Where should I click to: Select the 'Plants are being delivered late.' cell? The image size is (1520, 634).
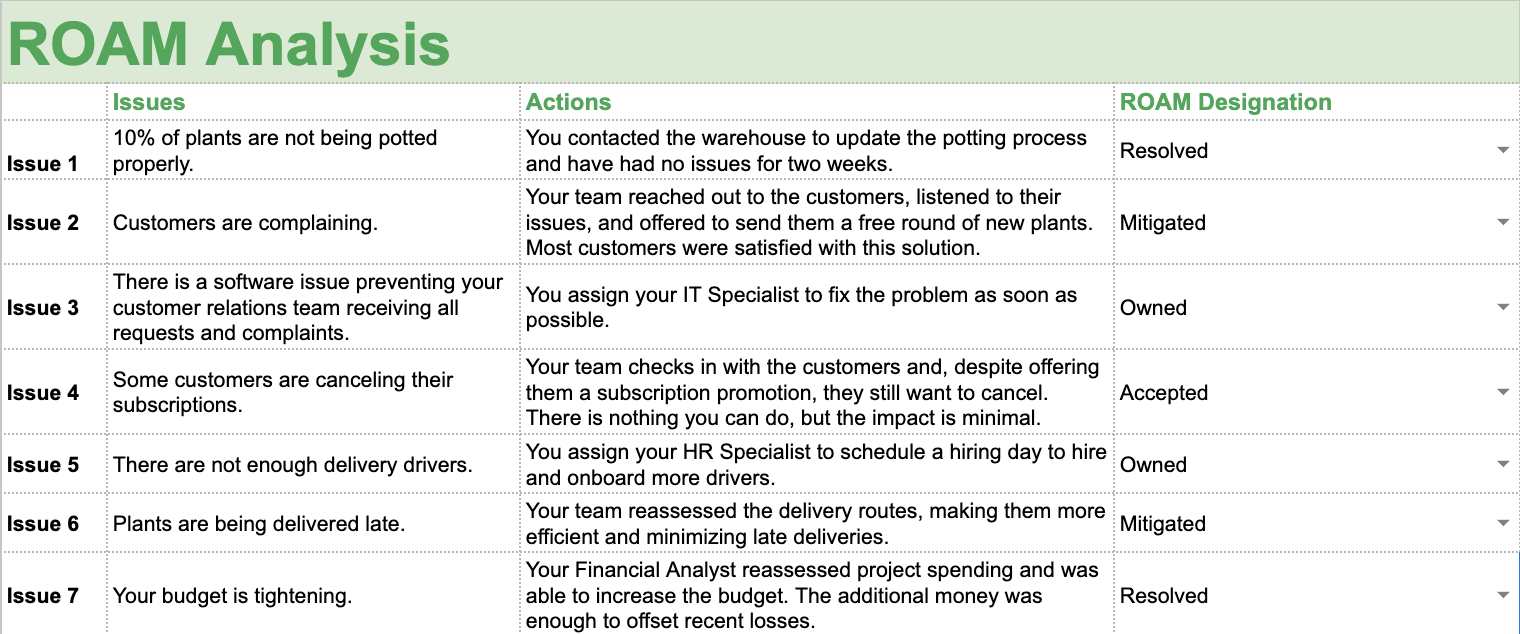click(313, 523)
